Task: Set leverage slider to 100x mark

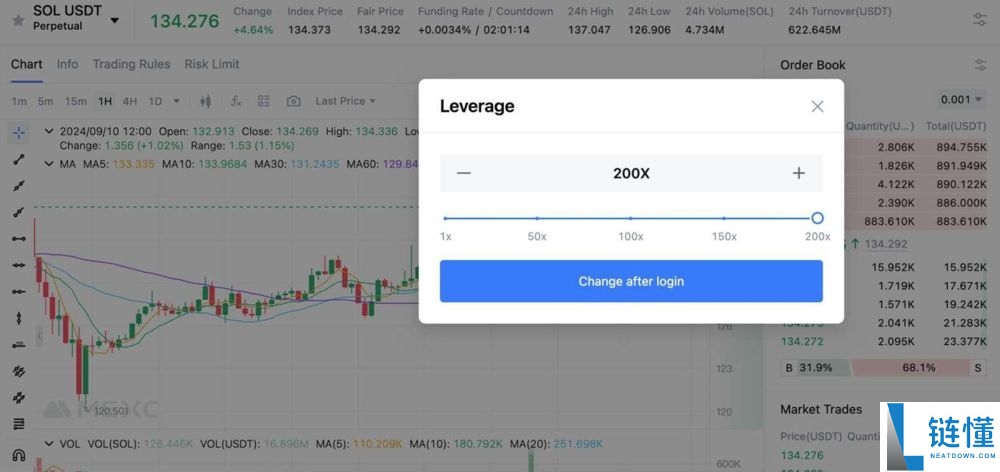Action: pos(631,218)
